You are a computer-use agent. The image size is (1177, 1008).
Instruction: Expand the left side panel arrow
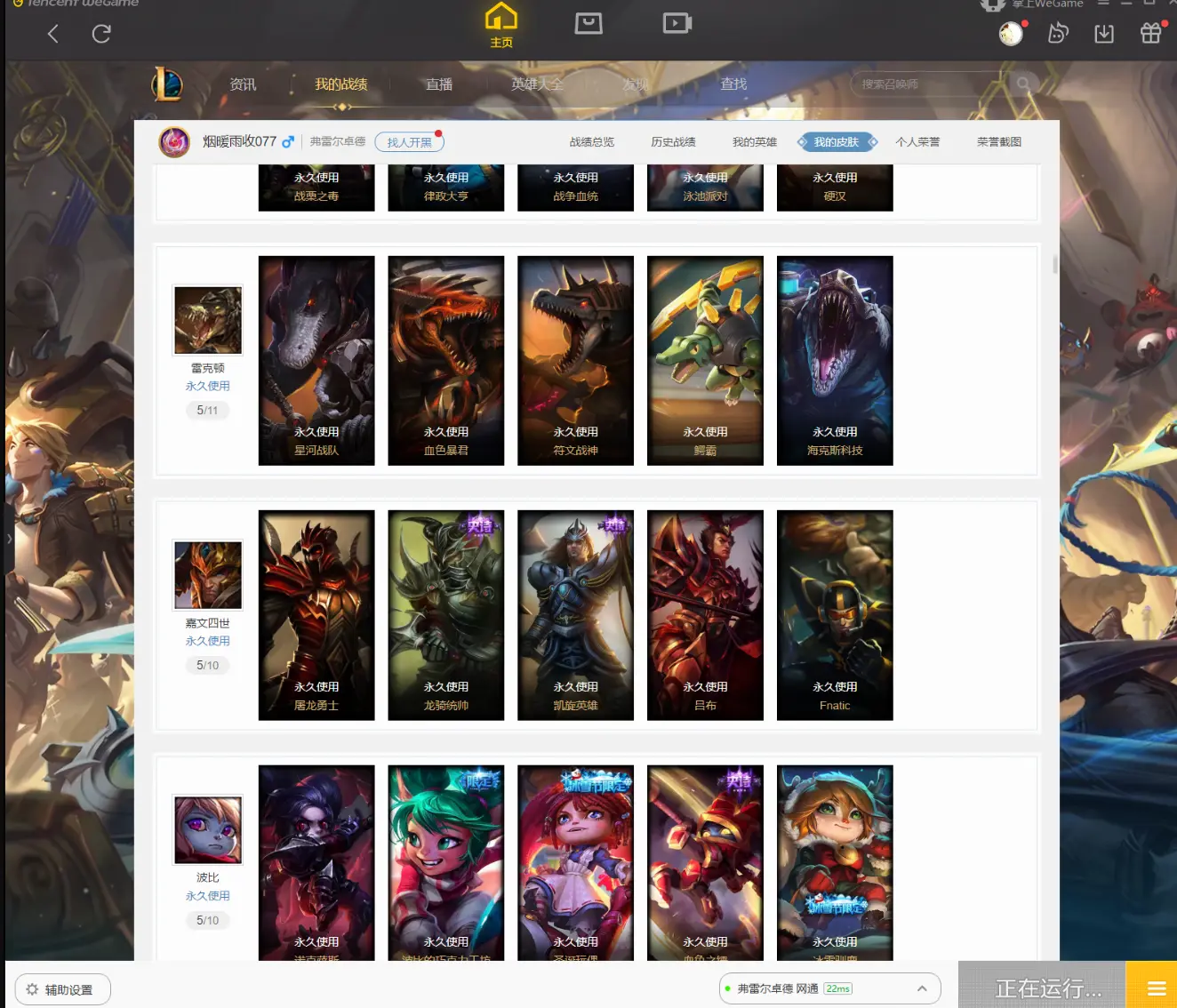[x=9, y=539]
